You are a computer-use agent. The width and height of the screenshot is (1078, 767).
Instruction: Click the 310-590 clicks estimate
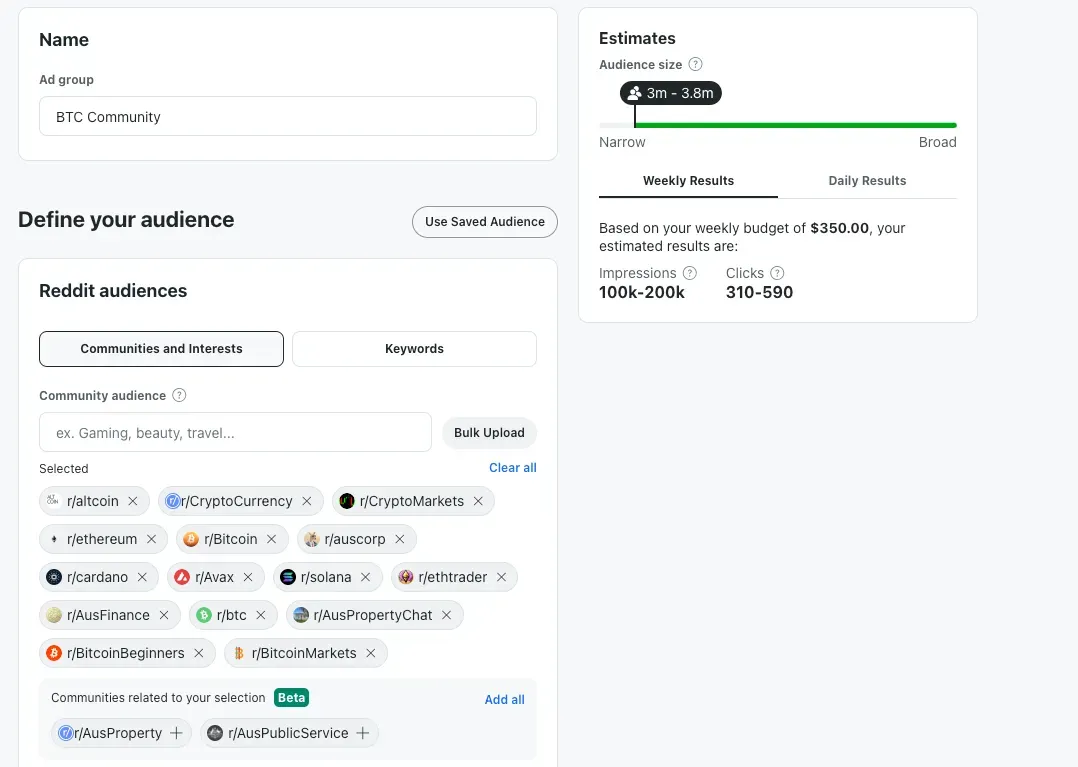(760, 292)
